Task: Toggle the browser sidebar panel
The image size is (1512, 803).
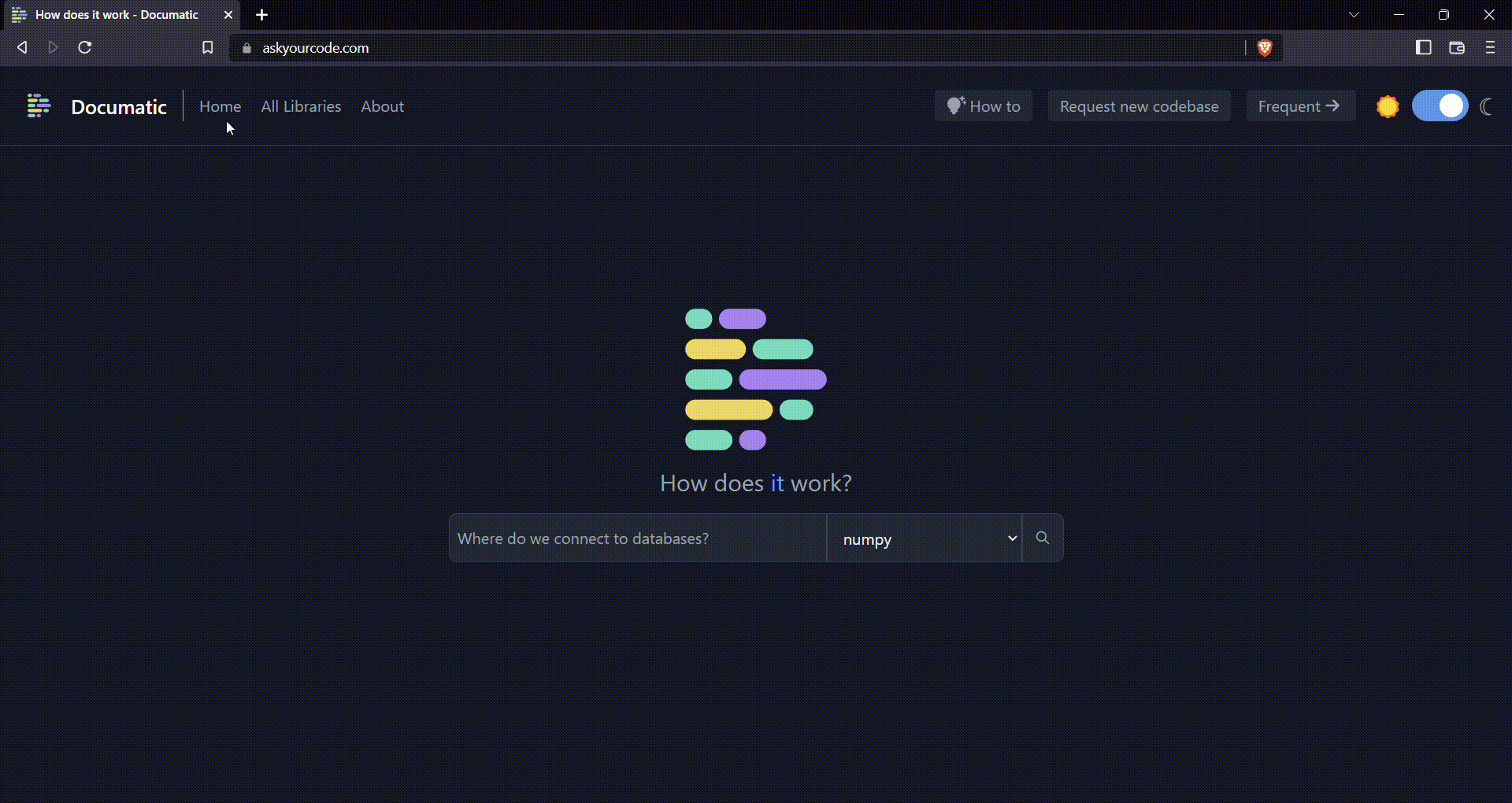Action: tap(1423, 47)
